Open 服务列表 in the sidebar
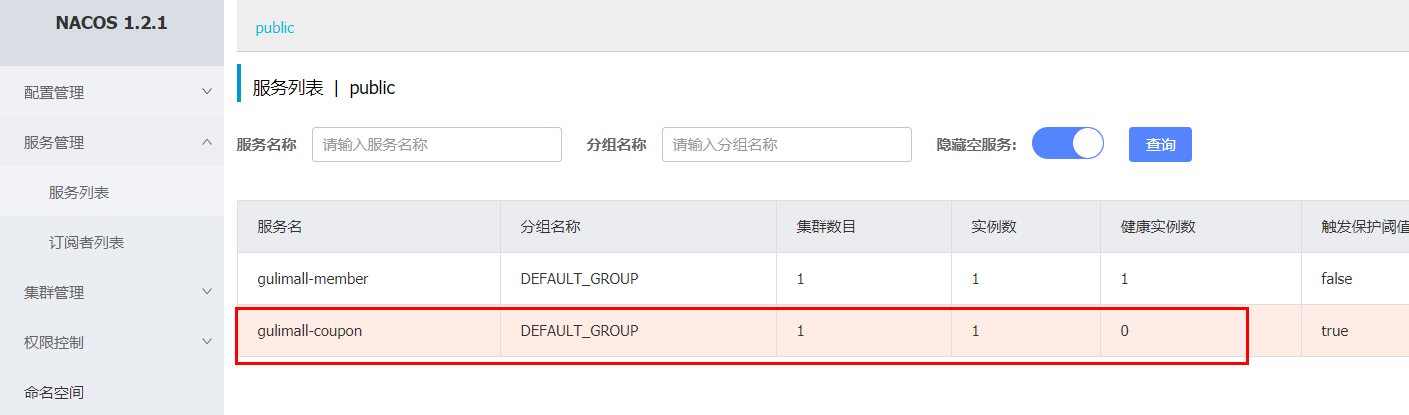Image resolution: width=1409 pixels, height=415 pixels. tap(79, 192)
